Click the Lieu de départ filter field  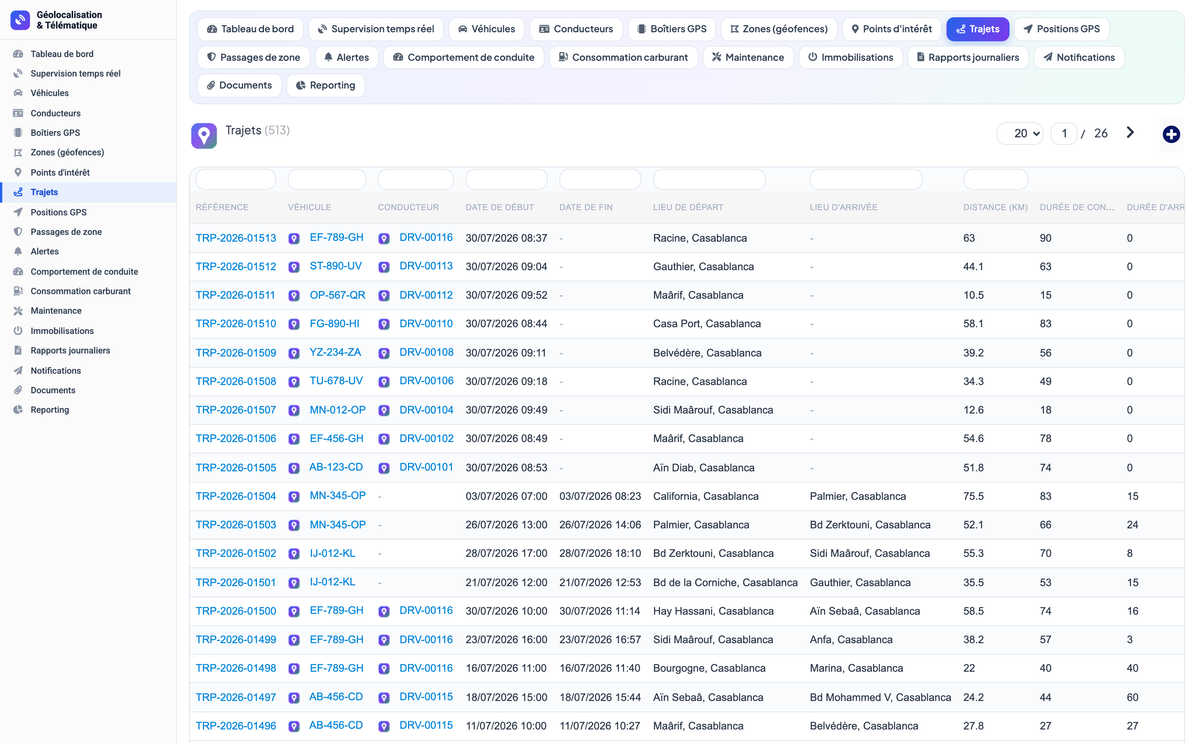709,179
